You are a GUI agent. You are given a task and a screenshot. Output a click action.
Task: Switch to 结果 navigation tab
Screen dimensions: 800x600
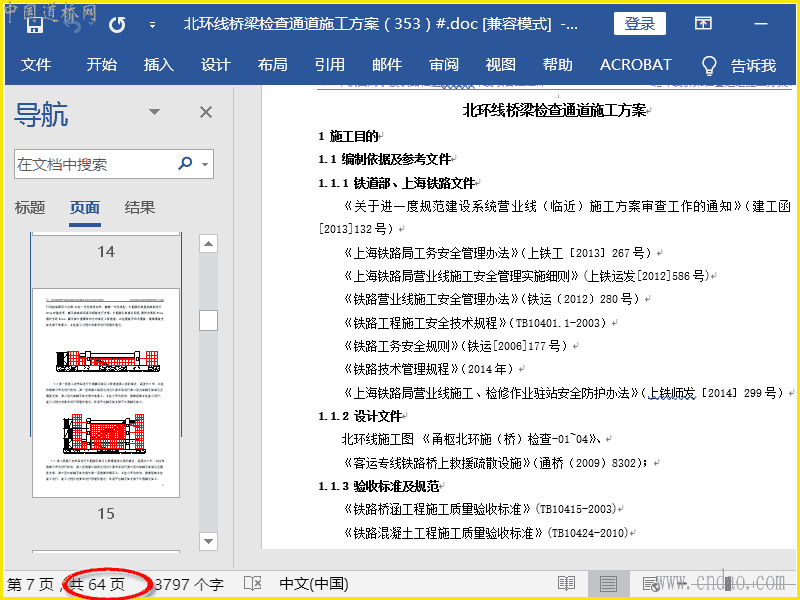click(x=140, y=208)
